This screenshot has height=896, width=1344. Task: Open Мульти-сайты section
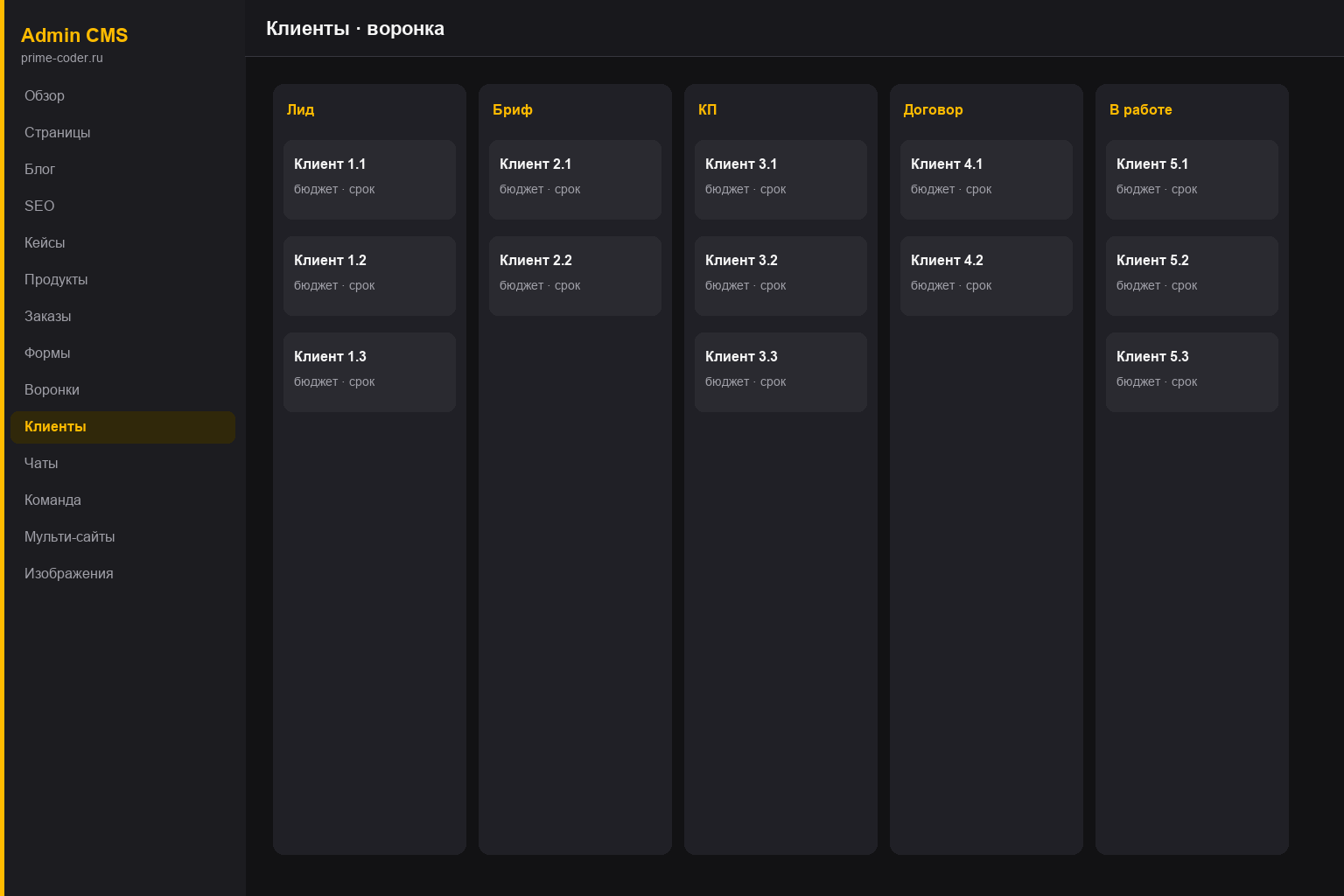point(122,537)
